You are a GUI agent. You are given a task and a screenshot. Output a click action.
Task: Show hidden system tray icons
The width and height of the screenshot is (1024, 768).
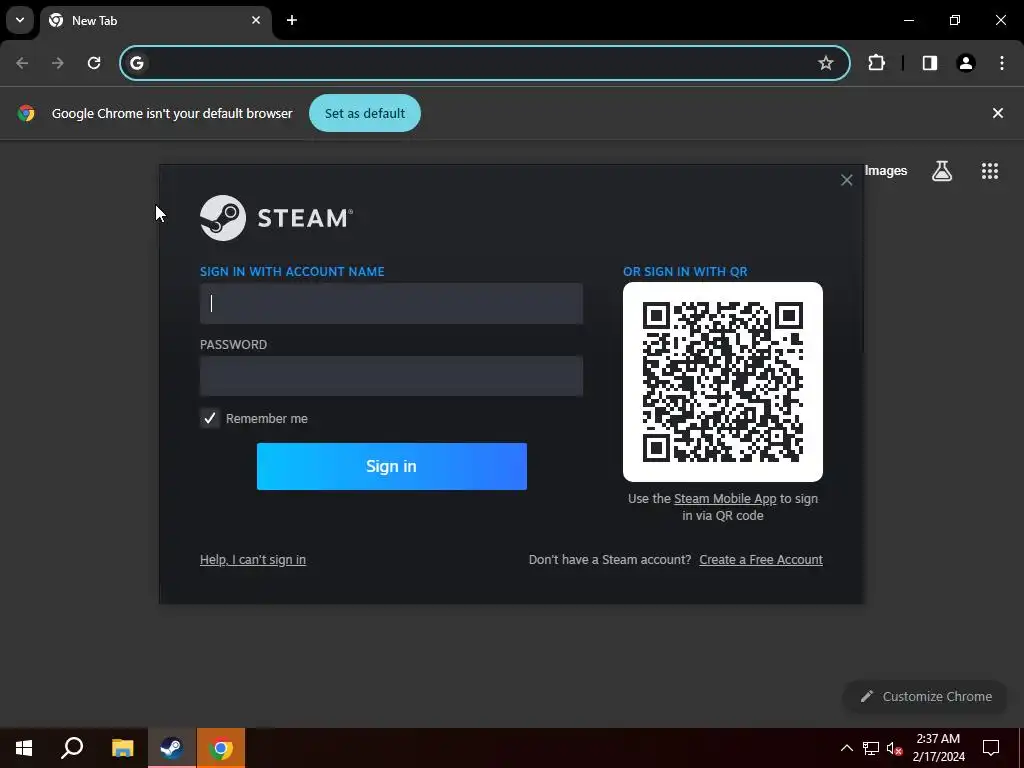click(x=846, y=748)
